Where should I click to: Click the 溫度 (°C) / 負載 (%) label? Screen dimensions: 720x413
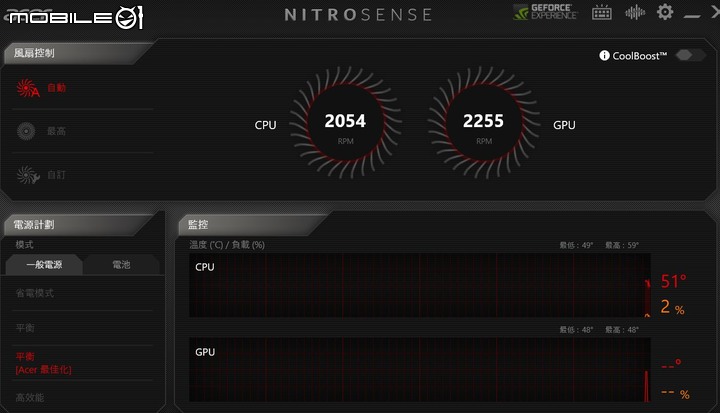click(x=227, y=245)
